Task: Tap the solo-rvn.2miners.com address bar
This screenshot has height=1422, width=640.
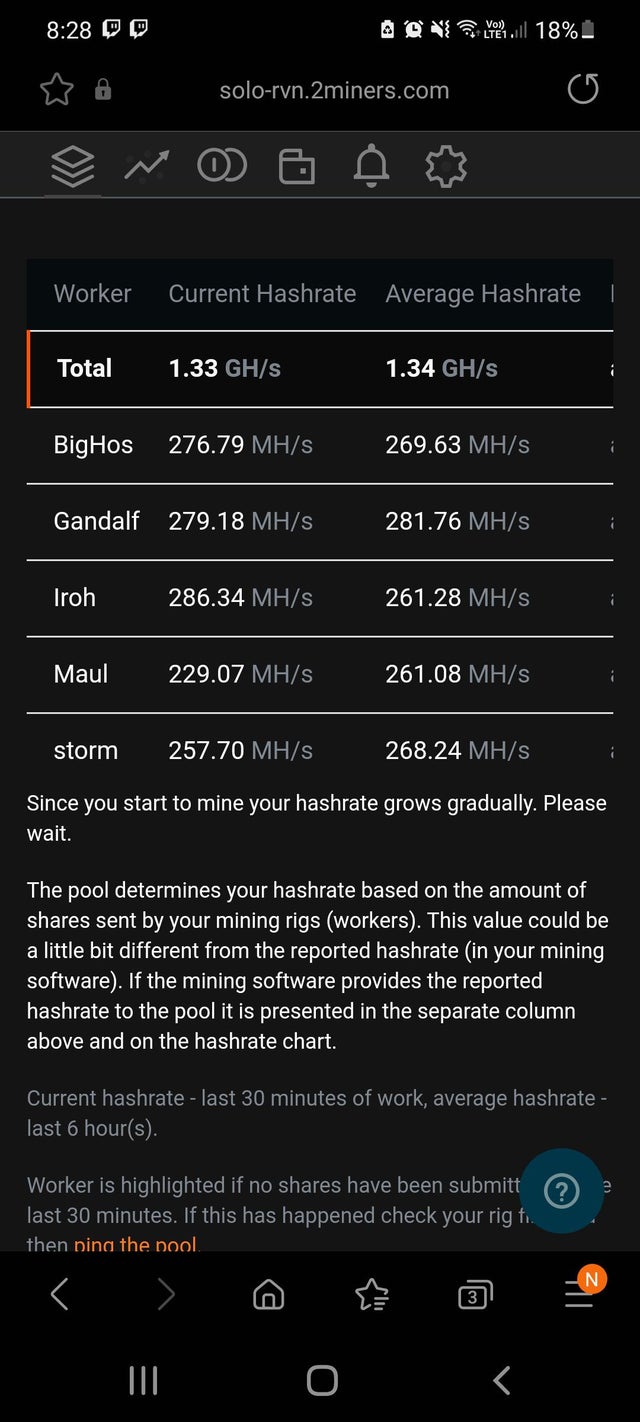Action: (334, 90)
